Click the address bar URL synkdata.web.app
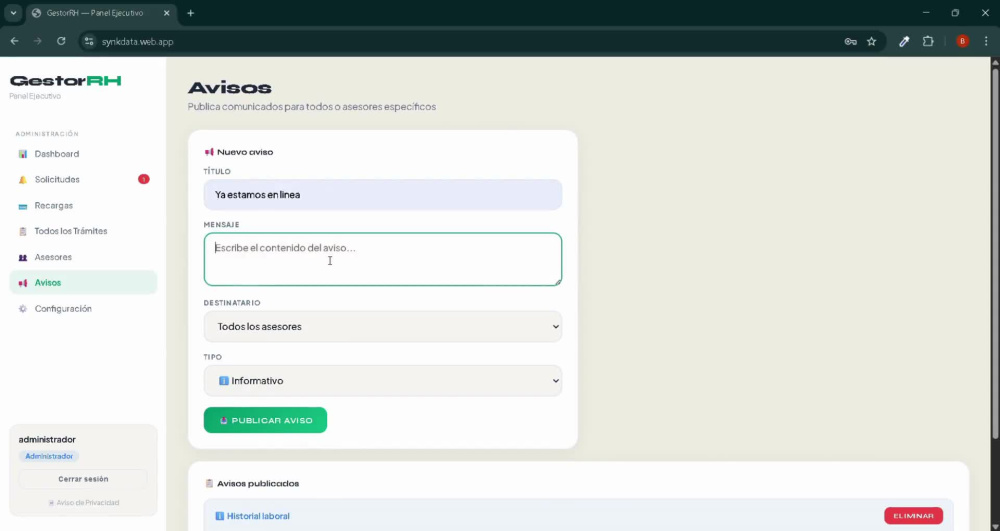The height and width of the screenshot is (531, 1000). tap(138, 41)
